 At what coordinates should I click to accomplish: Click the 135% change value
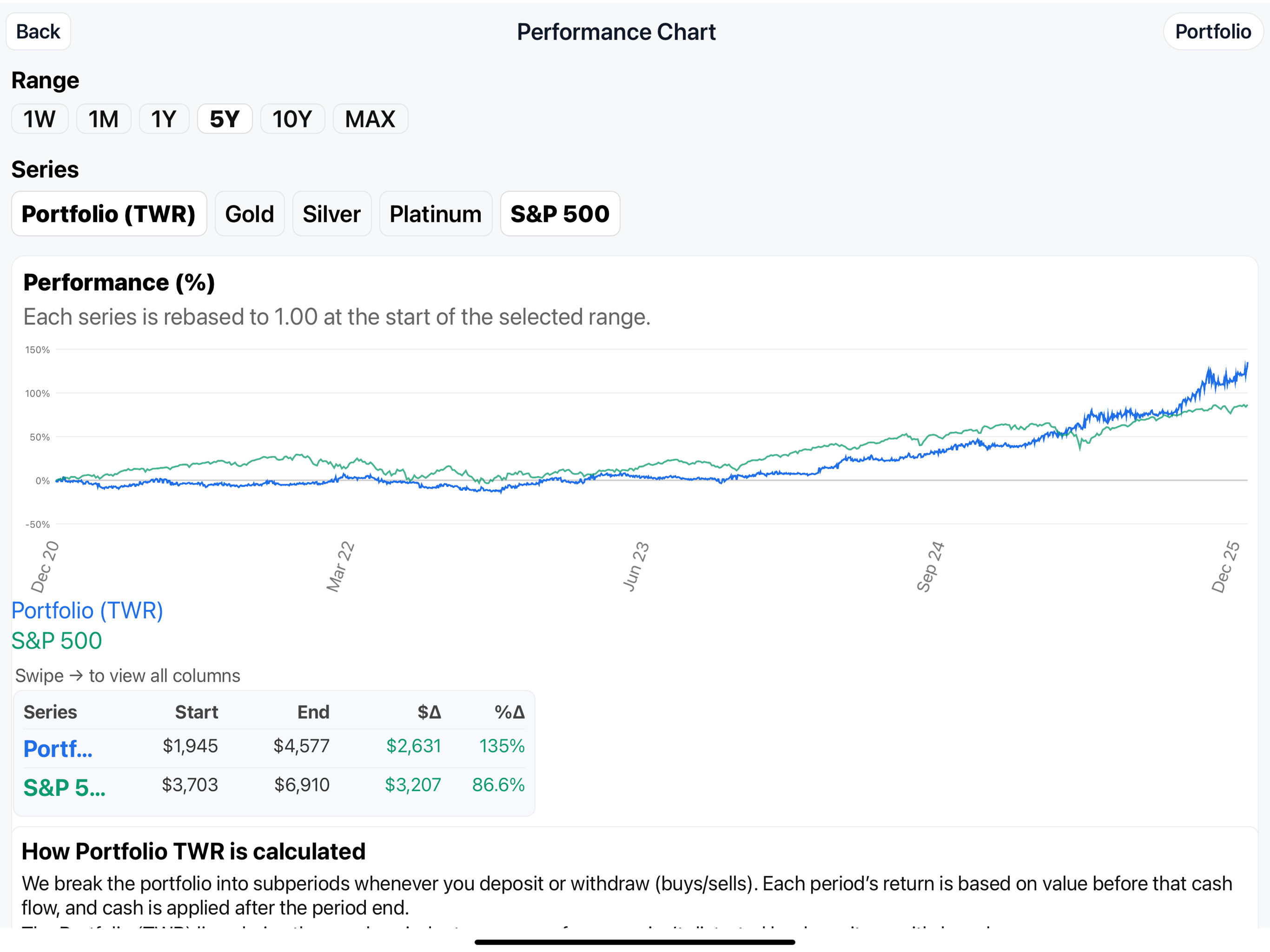pyautogui.click(x=502, y=746)
